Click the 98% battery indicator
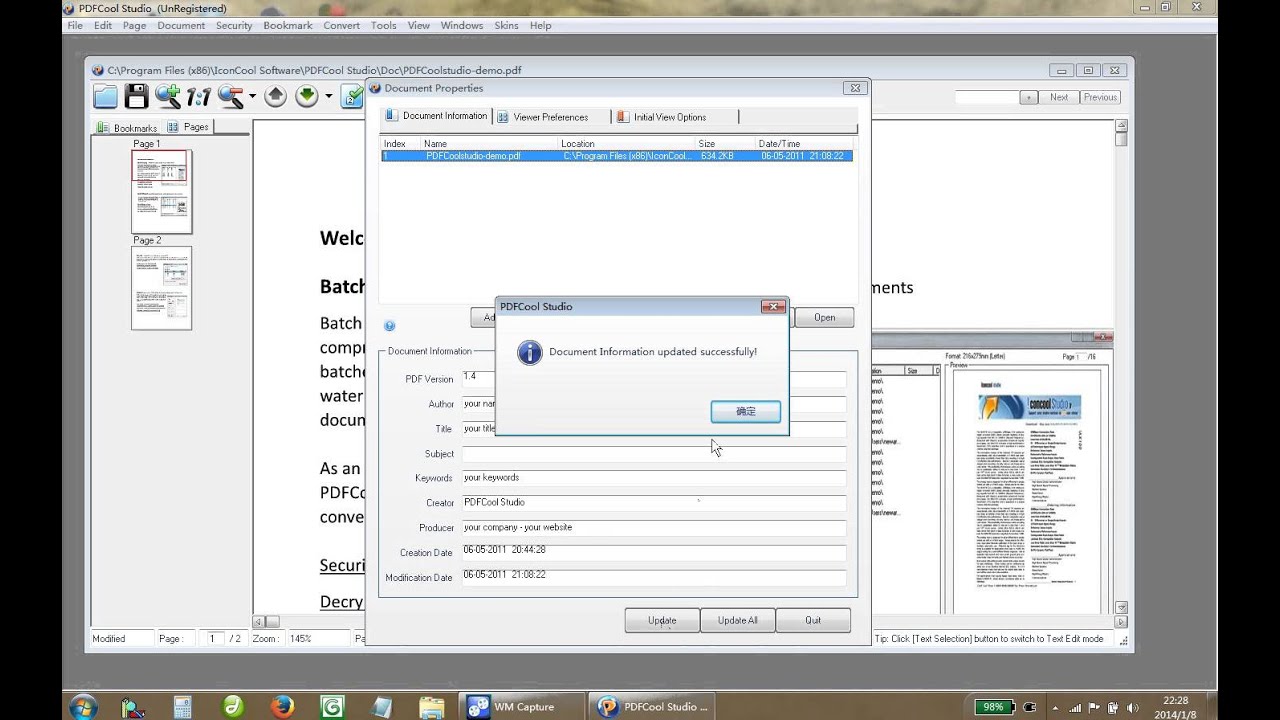 tap(994, 706)
